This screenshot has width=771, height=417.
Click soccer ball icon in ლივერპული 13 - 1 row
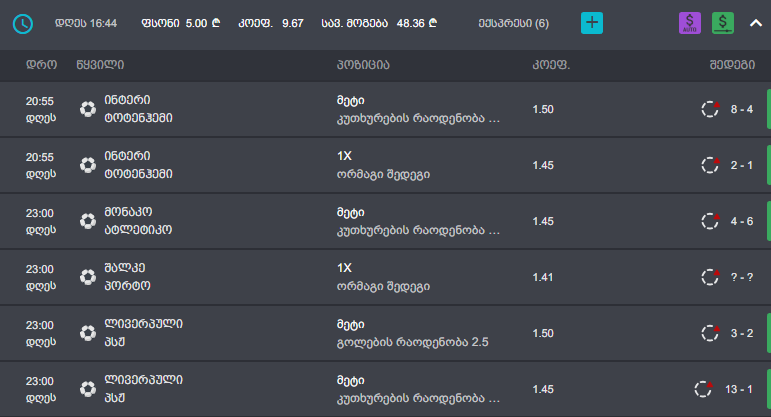tap(88, 389)
